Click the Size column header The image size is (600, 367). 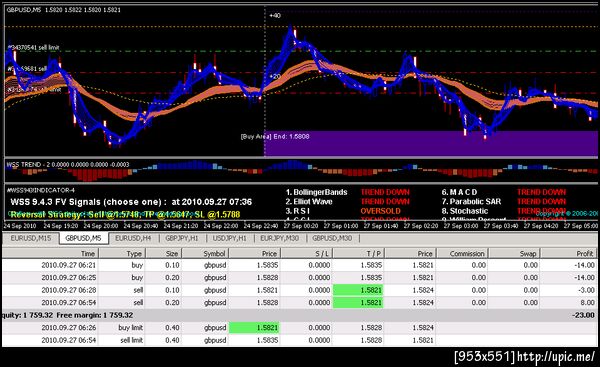click(164, 253)
